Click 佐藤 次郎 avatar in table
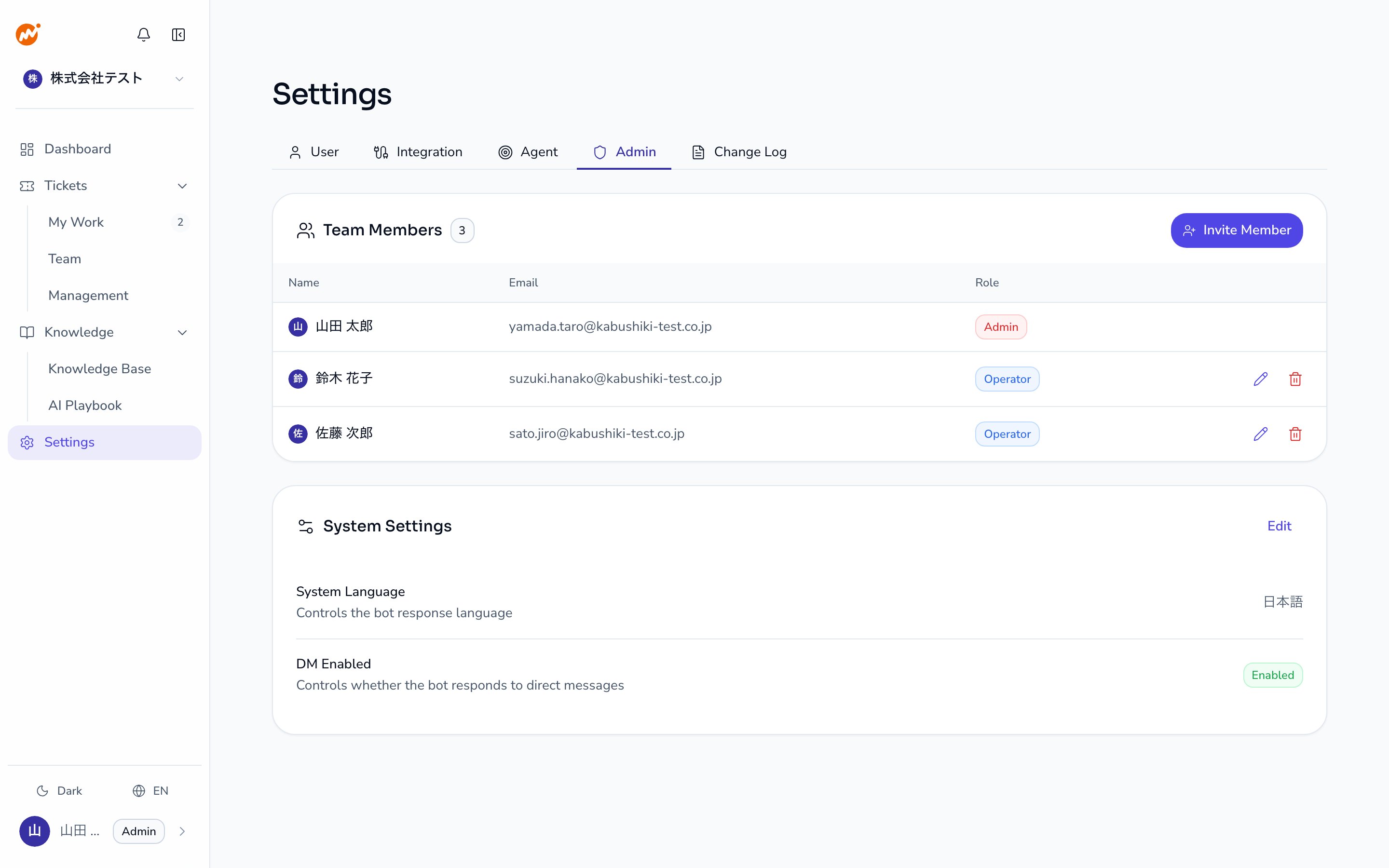Image resolution: width=1389 pixels, height=868 pixels. pyautogui.click(x=298, y=434)
